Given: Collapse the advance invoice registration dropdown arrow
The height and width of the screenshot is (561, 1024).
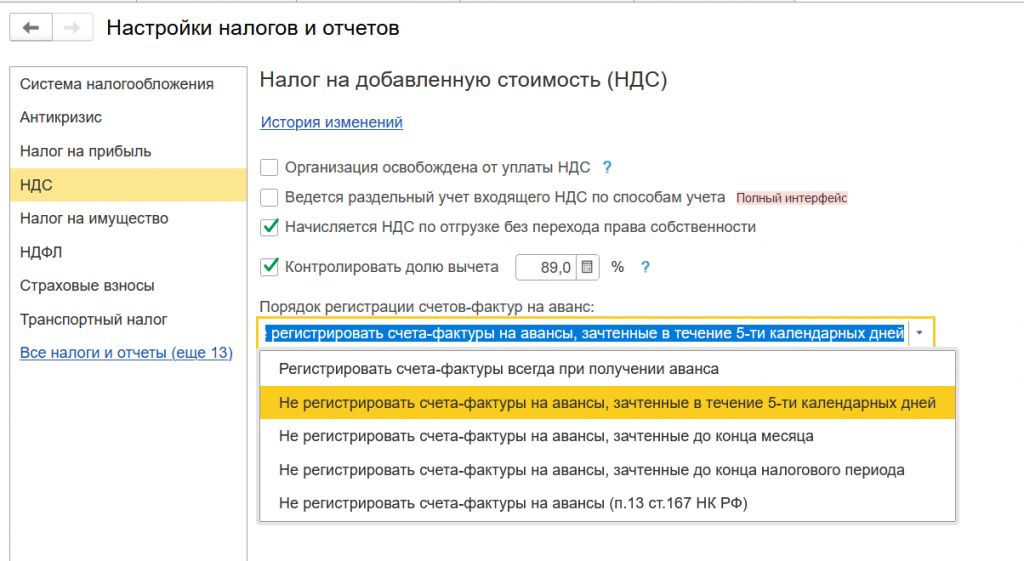Looking at the screenshot, I should coord(921,333).
